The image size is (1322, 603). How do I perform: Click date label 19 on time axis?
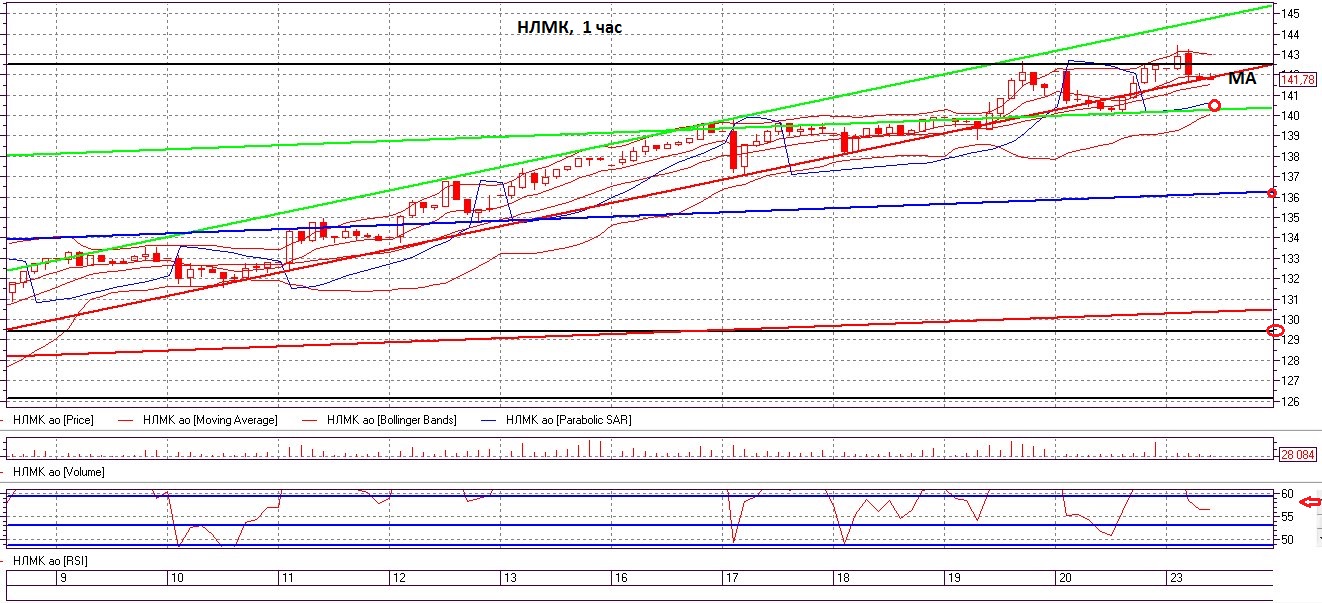(x=953, y=578)
